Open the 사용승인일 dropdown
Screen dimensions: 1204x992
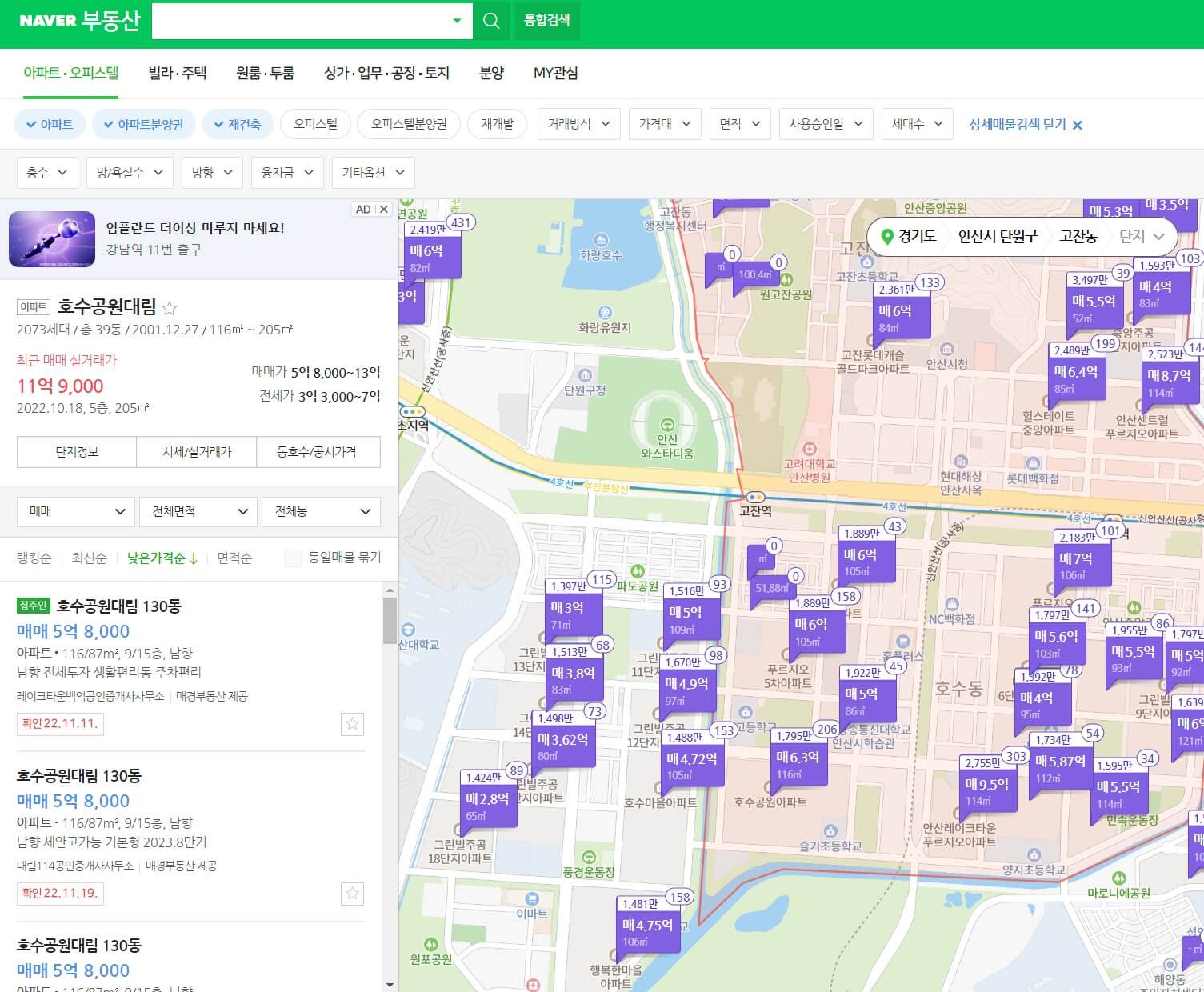(x=826, y=124)
